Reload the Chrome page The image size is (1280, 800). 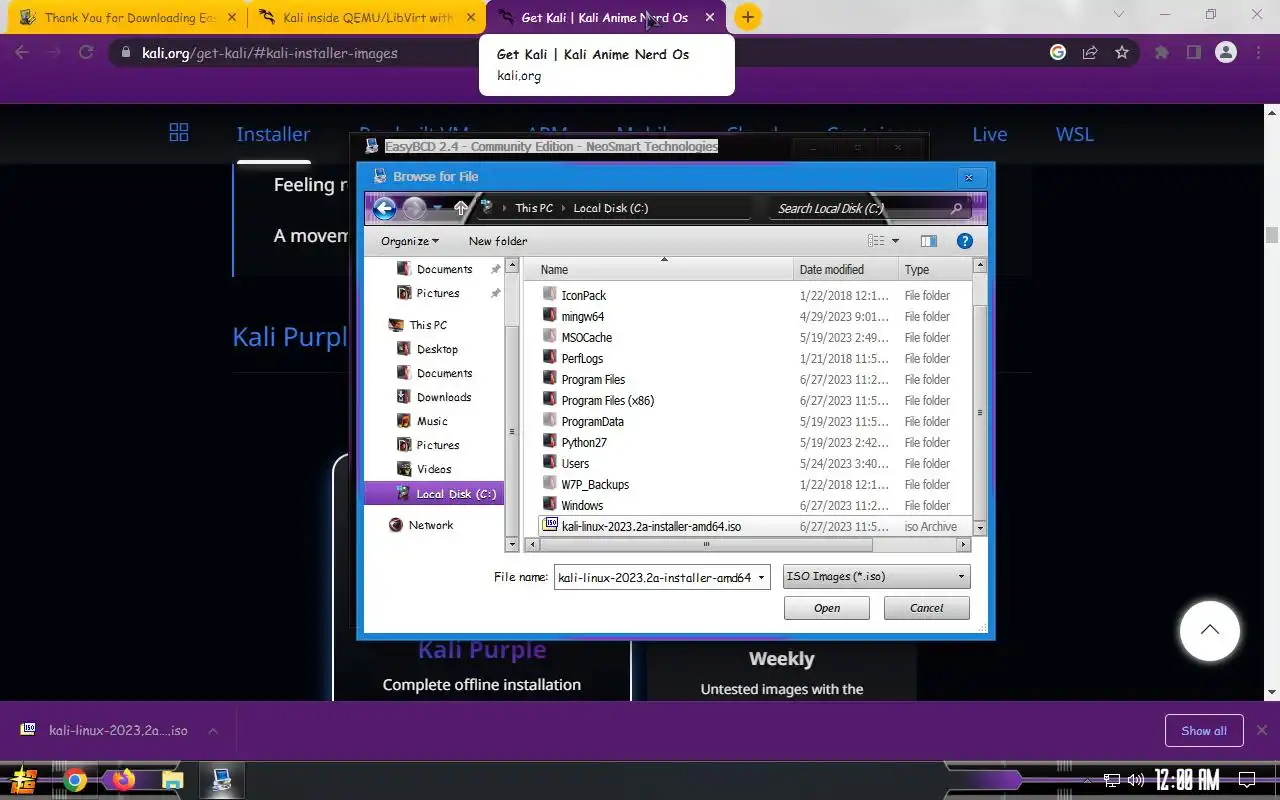coord(86,53)
